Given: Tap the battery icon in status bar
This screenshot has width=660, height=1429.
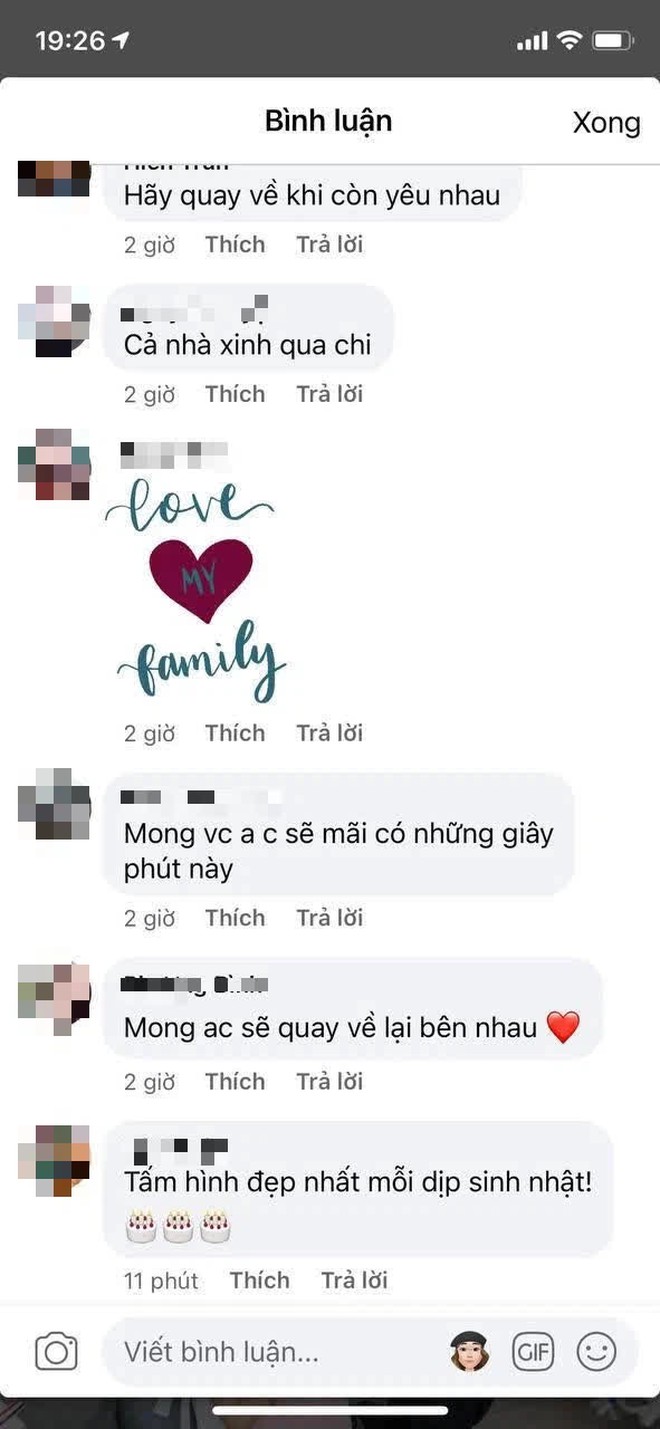Looking at the screenshot, I should point(611,41).
